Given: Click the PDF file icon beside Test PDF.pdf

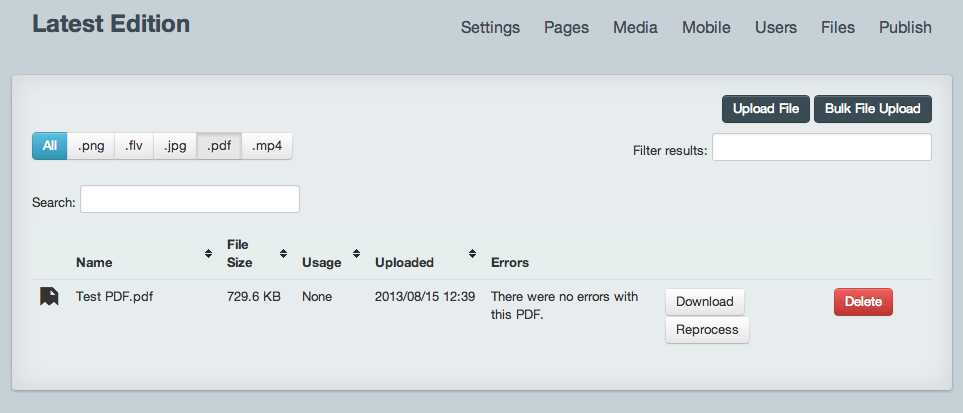Looking at the screenshot, I should [x=49, y=297].
